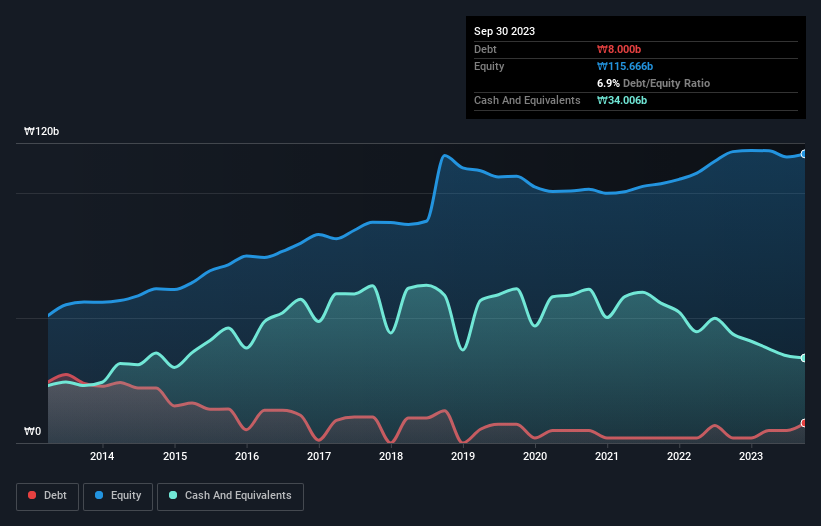Click the 6.9% Debt/Equity Ratio text

[x=653, y=83]
